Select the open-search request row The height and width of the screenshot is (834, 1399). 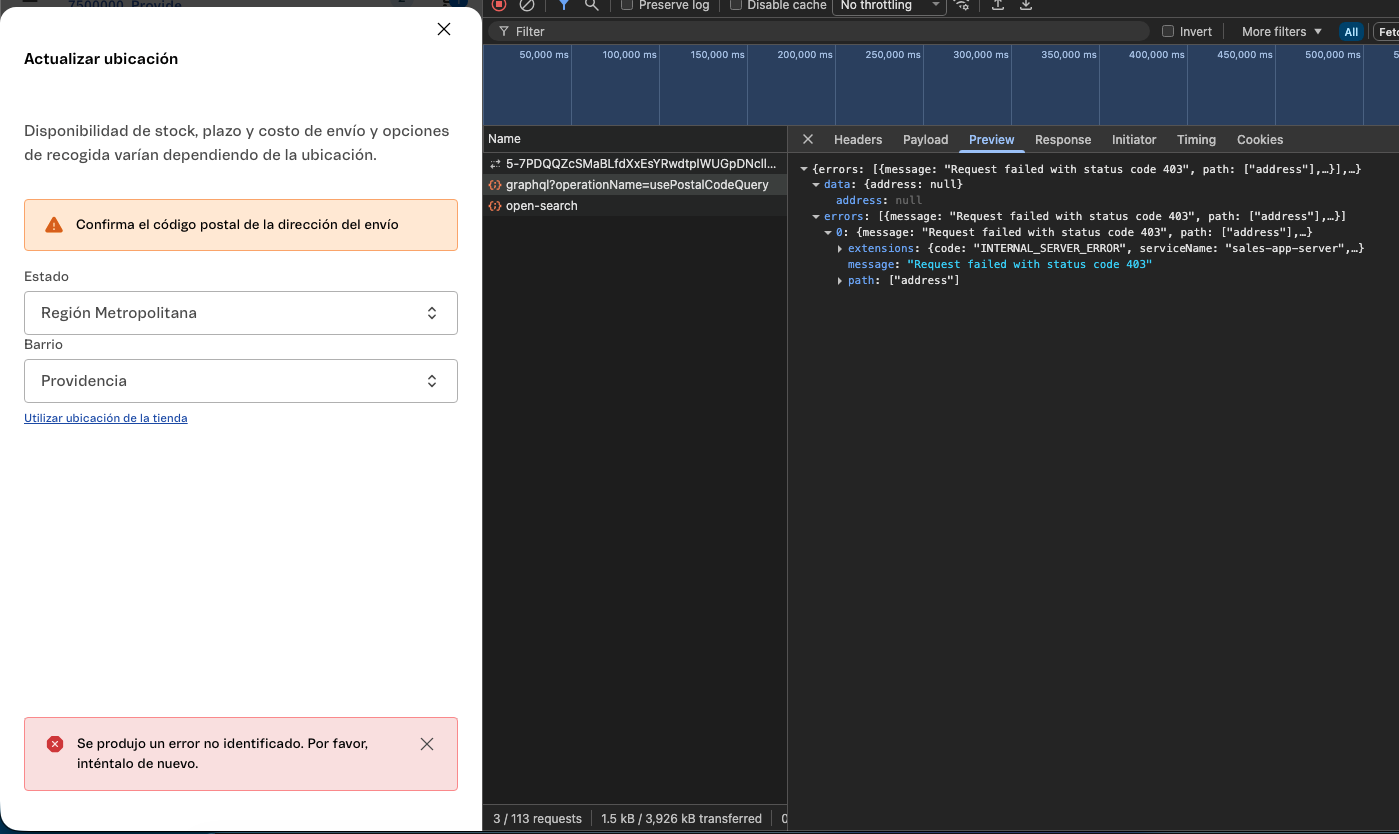(541, 206)
